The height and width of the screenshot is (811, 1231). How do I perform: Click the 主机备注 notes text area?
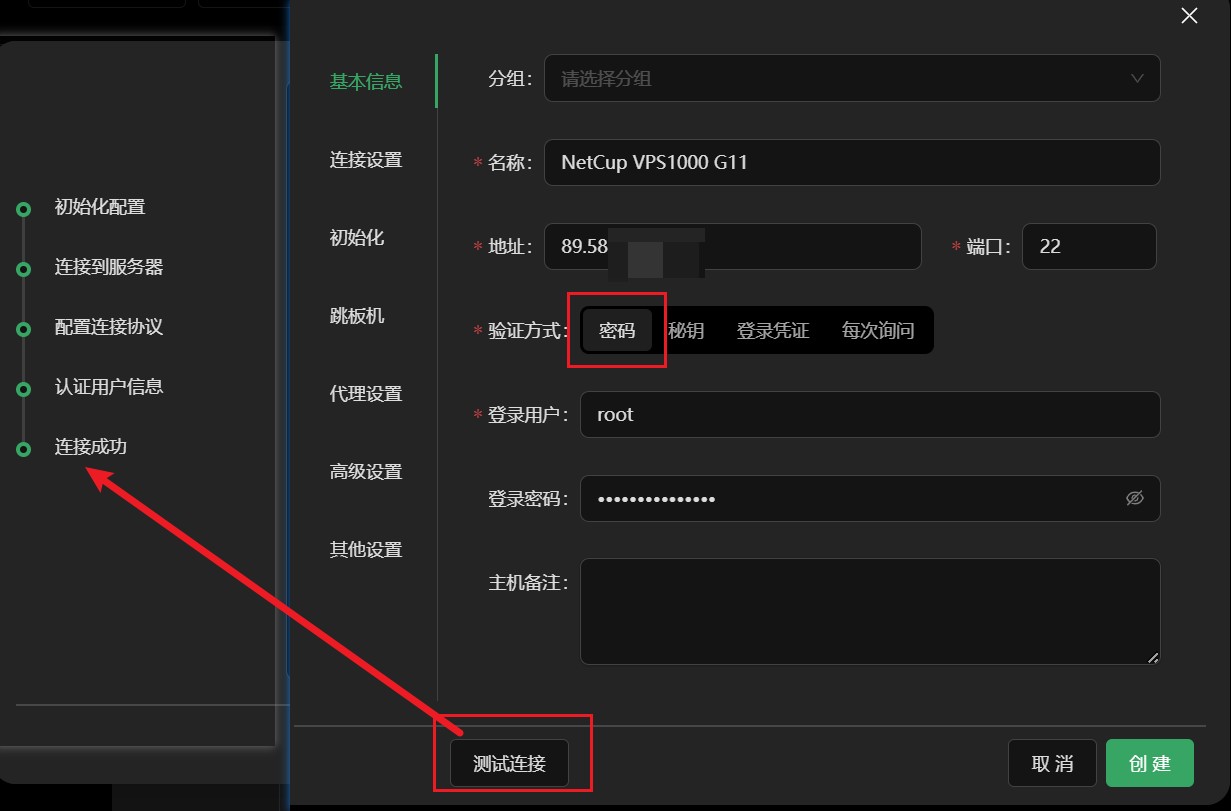pyautogui.click(x=869, y=610)
